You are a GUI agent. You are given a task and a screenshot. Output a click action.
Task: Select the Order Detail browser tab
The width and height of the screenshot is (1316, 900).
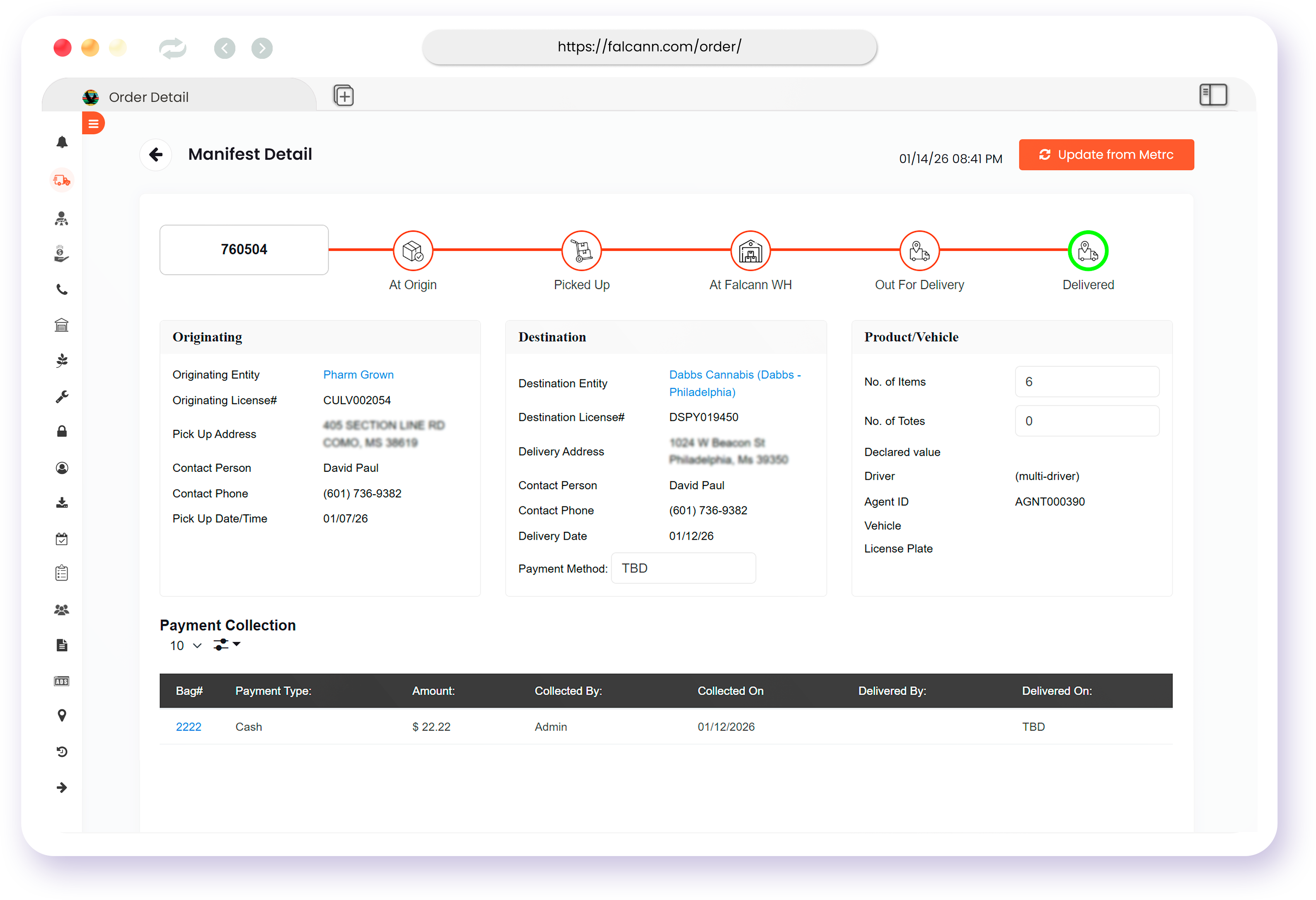coord(148,97)
